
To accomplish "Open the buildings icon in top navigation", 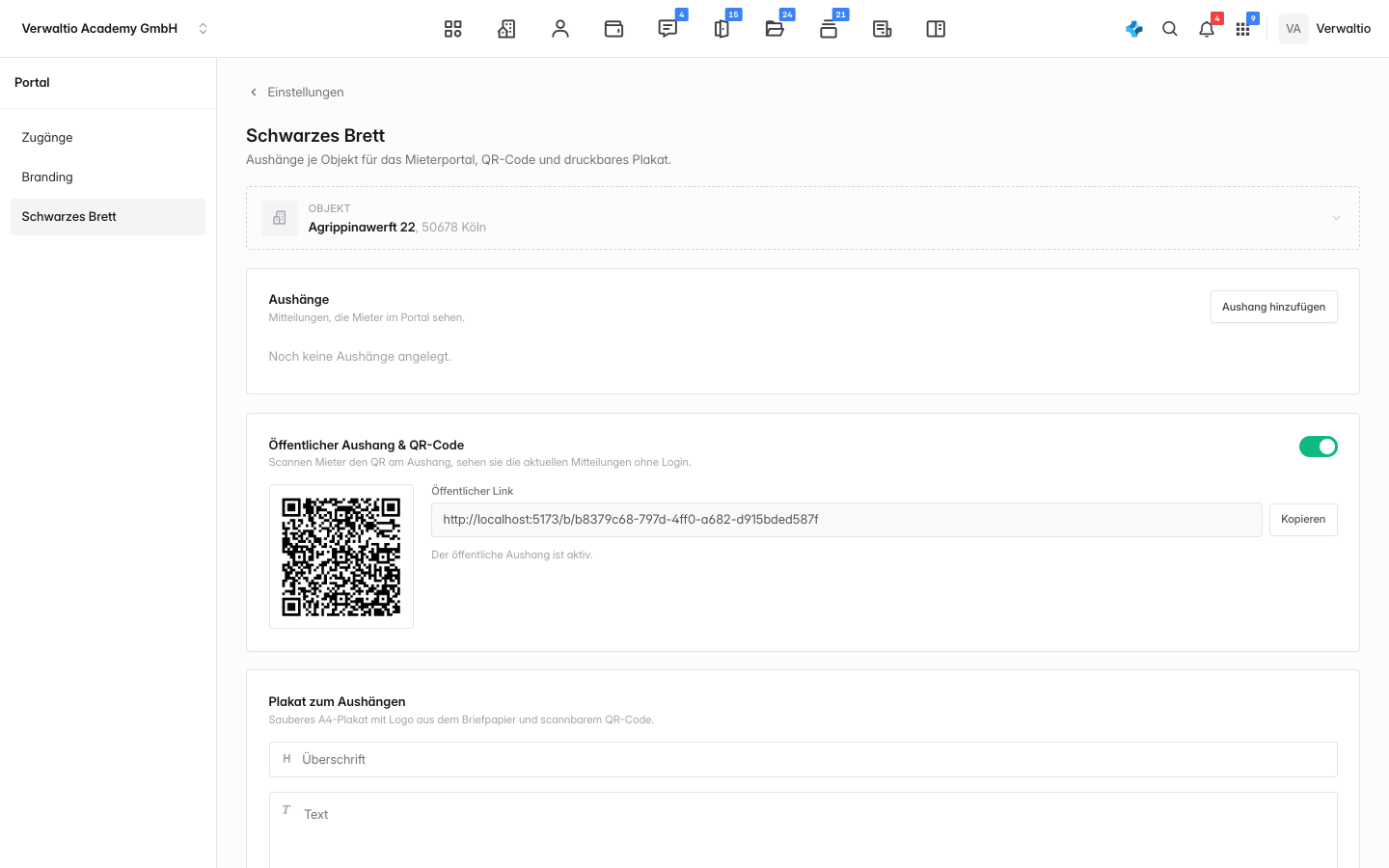I will coord(506,29).
